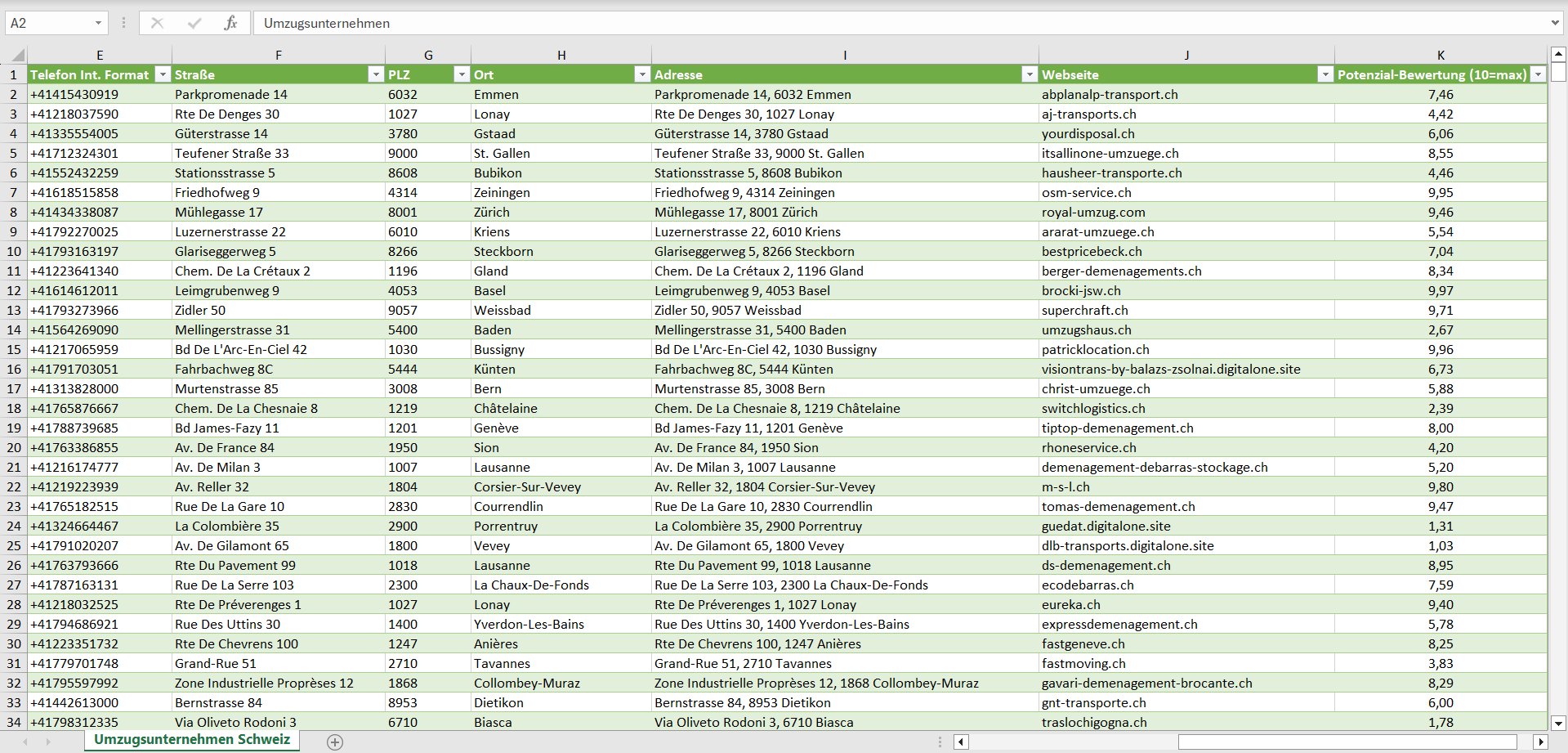Click the vertical scrollbar thumb

pos(1558,73)
